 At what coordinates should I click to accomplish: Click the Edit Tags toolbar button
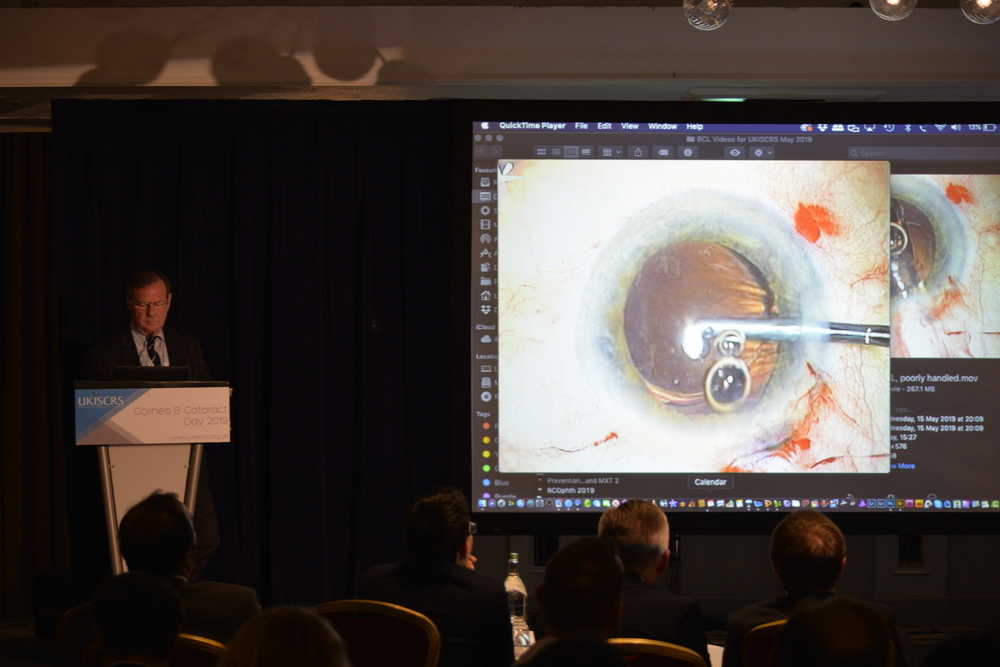(663, 152)
